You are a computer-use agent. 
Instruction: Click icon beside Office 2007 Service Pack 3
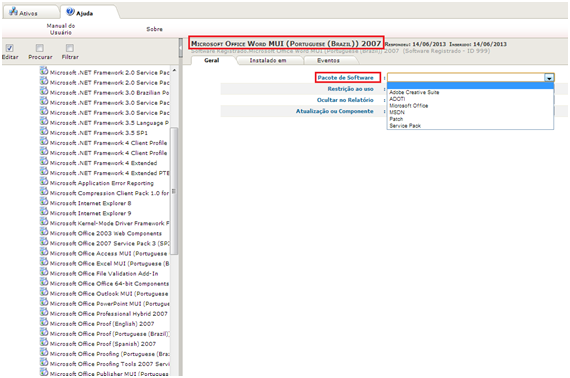44,242
